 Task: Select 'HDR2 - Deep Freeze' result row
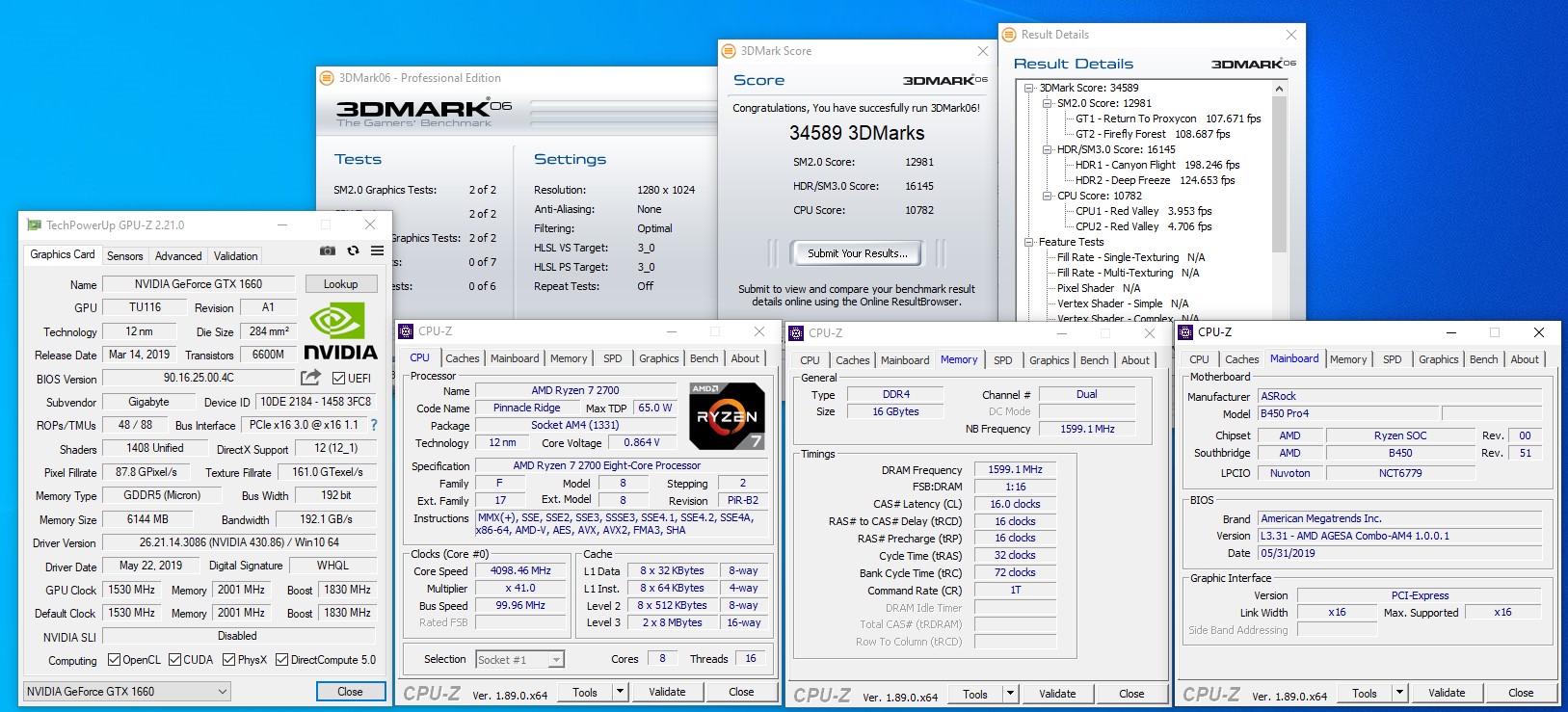click(x=1155, y=180)
